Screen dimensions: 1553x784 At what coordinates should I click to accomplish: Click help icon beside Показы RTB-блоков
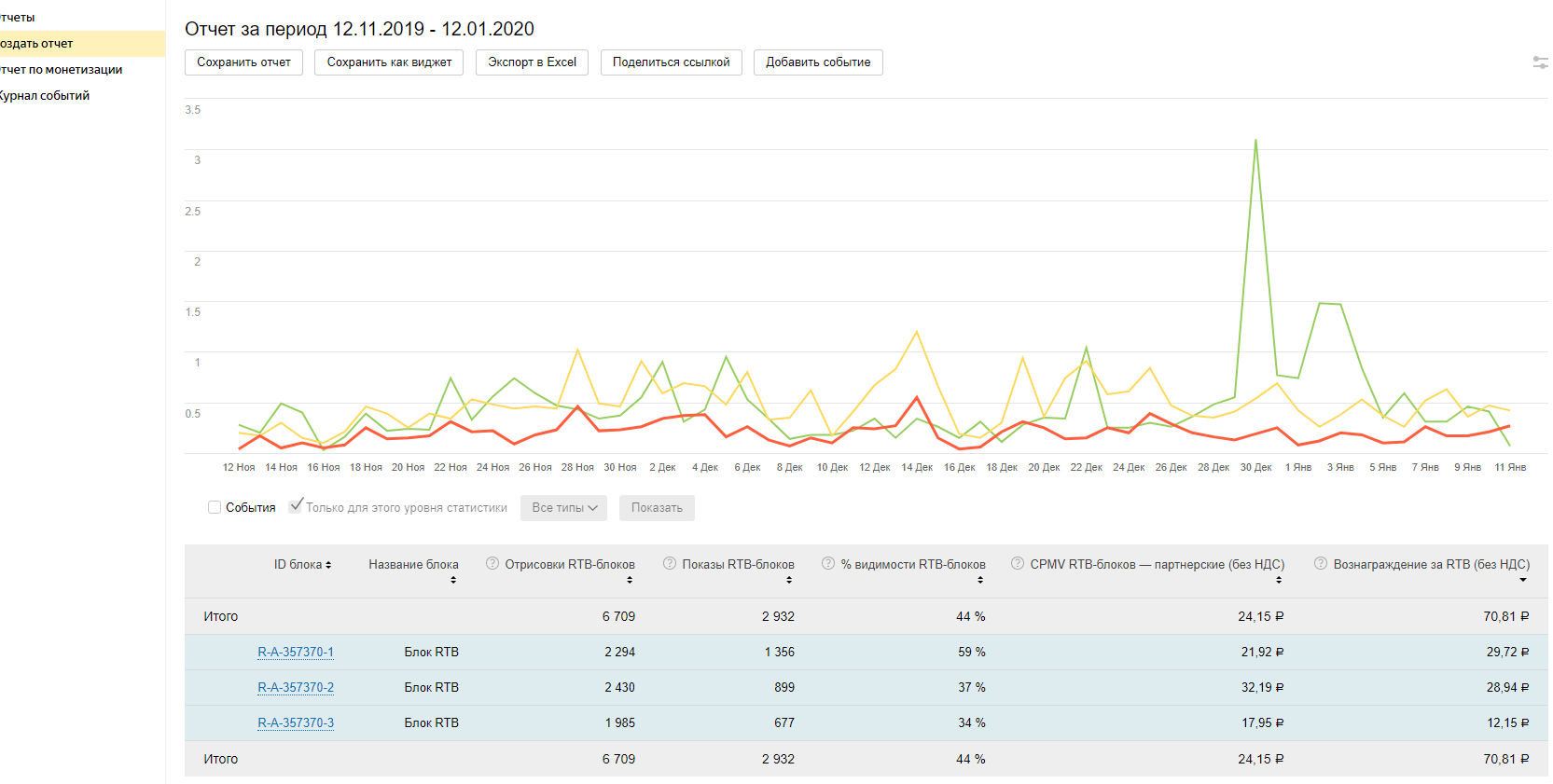670,563
